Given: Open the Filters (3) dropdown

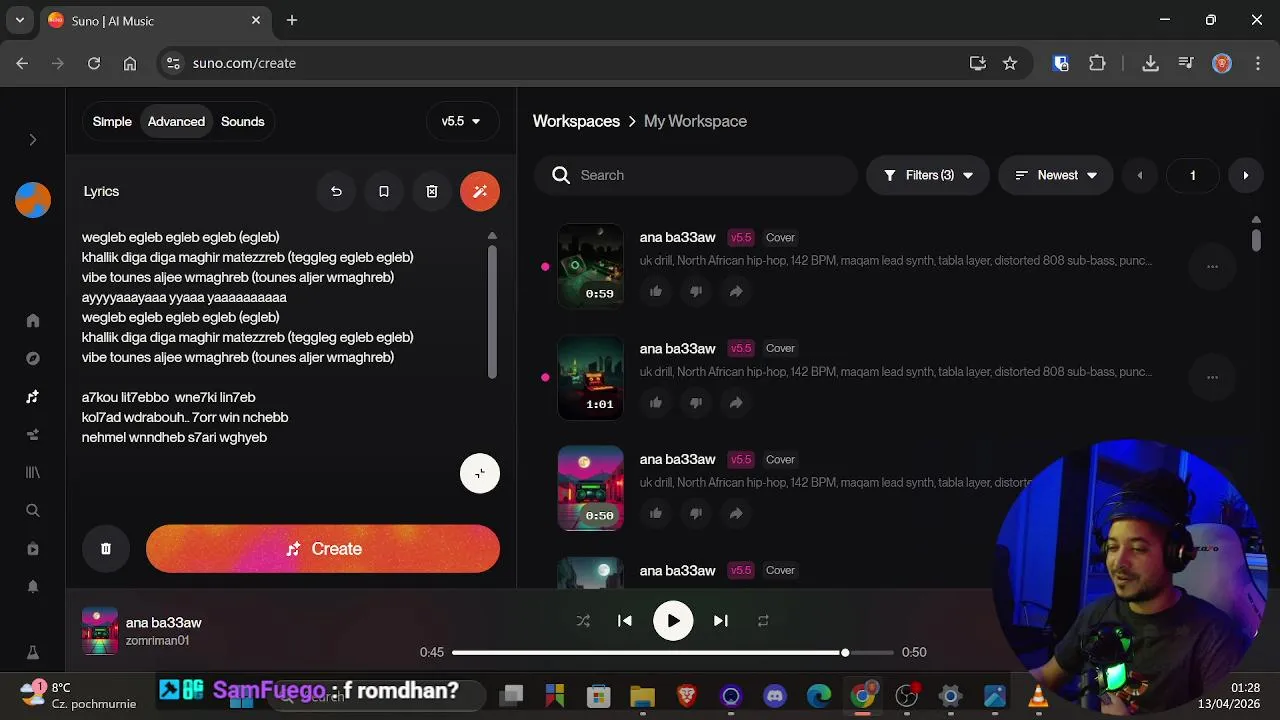Looking at the screenshot, I should tap(928, 176).
